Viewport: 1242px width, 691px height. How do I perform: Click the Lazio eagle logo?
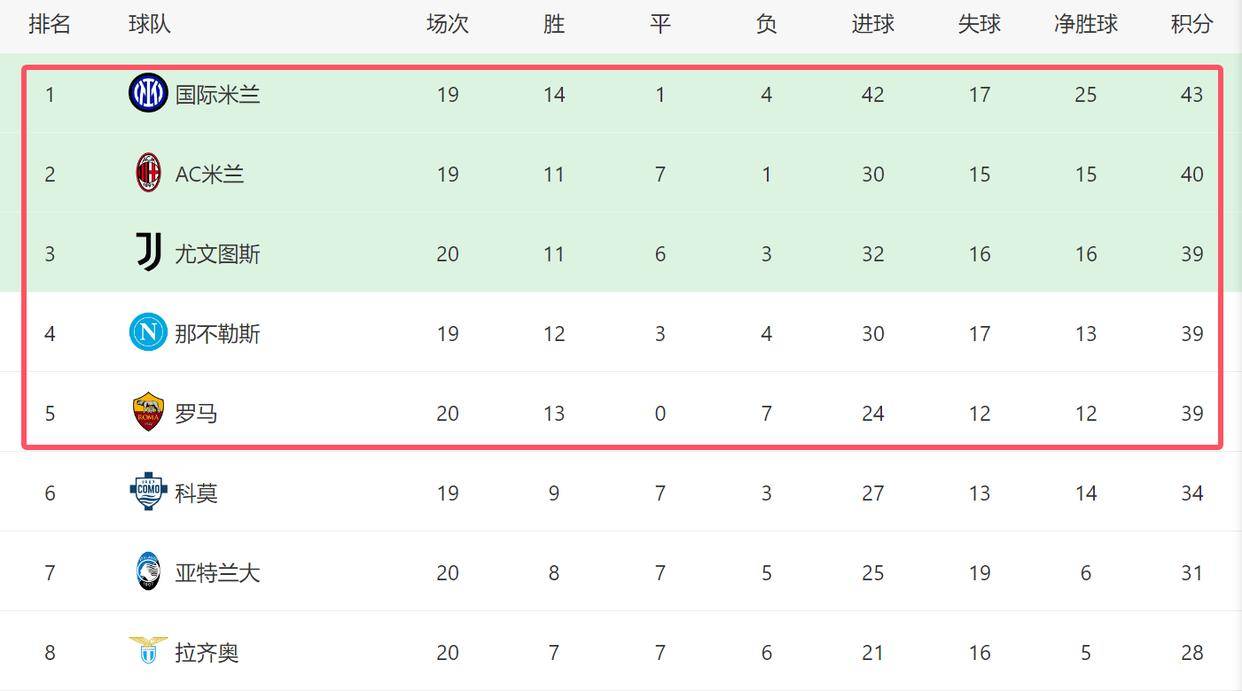(148, 650)
